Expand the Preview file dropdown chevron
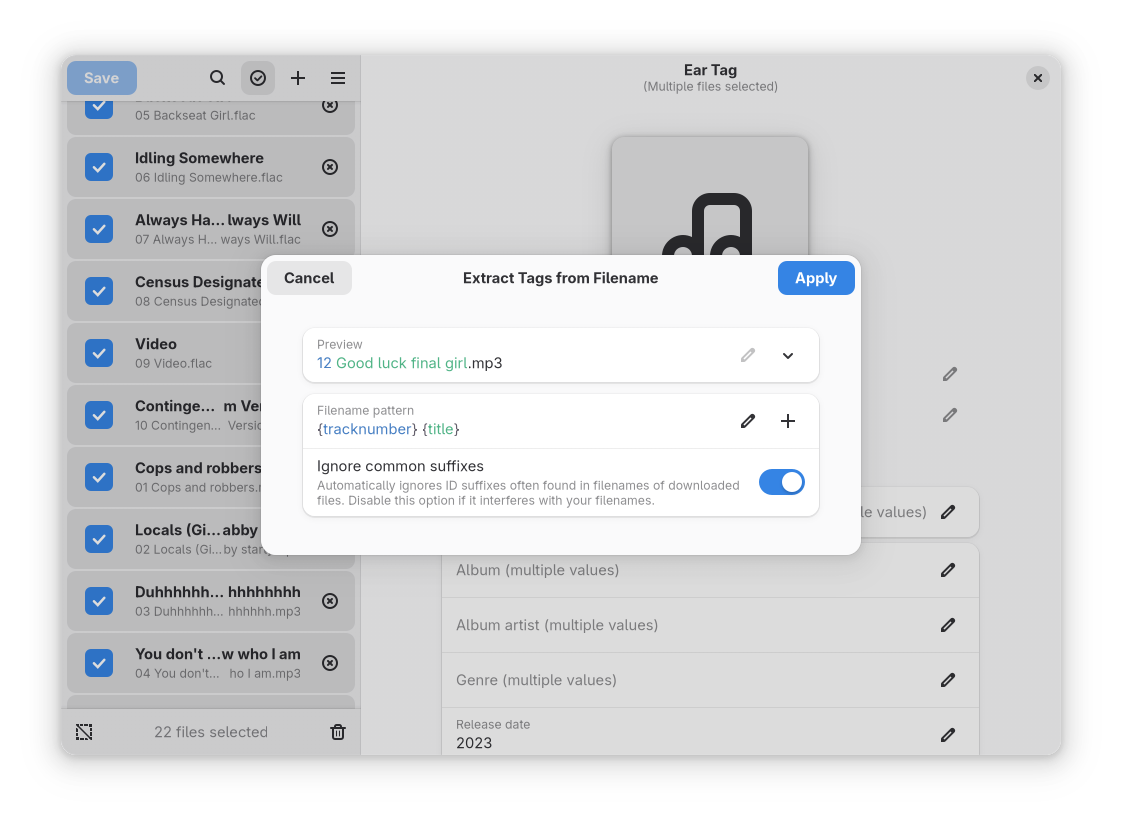The width and height of the screenshot is (1122, 822). 788,356
